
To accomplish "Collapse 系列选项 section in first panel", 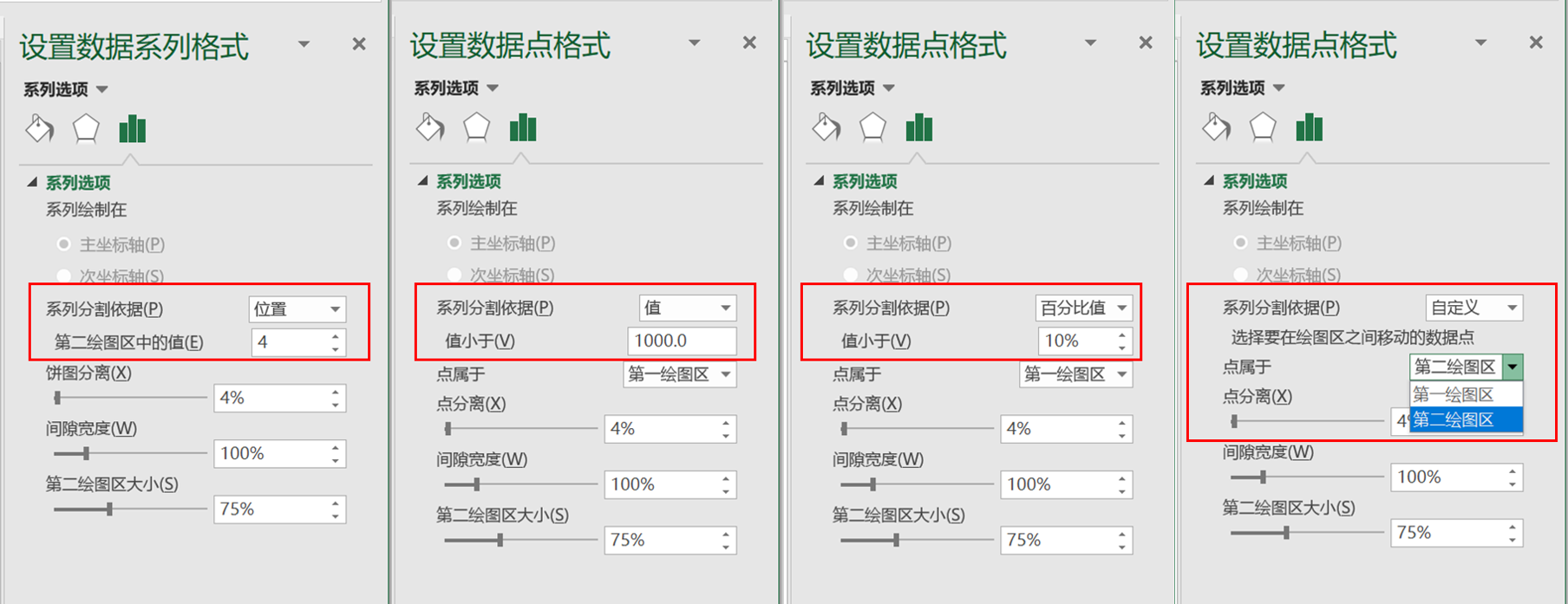I will click(32, 182).
